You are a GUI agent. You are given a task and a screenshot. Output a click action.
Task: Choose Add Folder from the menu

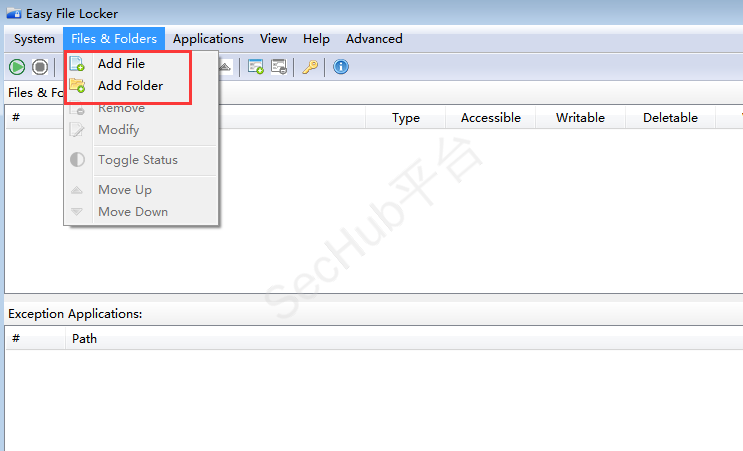click(x=141, y=86)
